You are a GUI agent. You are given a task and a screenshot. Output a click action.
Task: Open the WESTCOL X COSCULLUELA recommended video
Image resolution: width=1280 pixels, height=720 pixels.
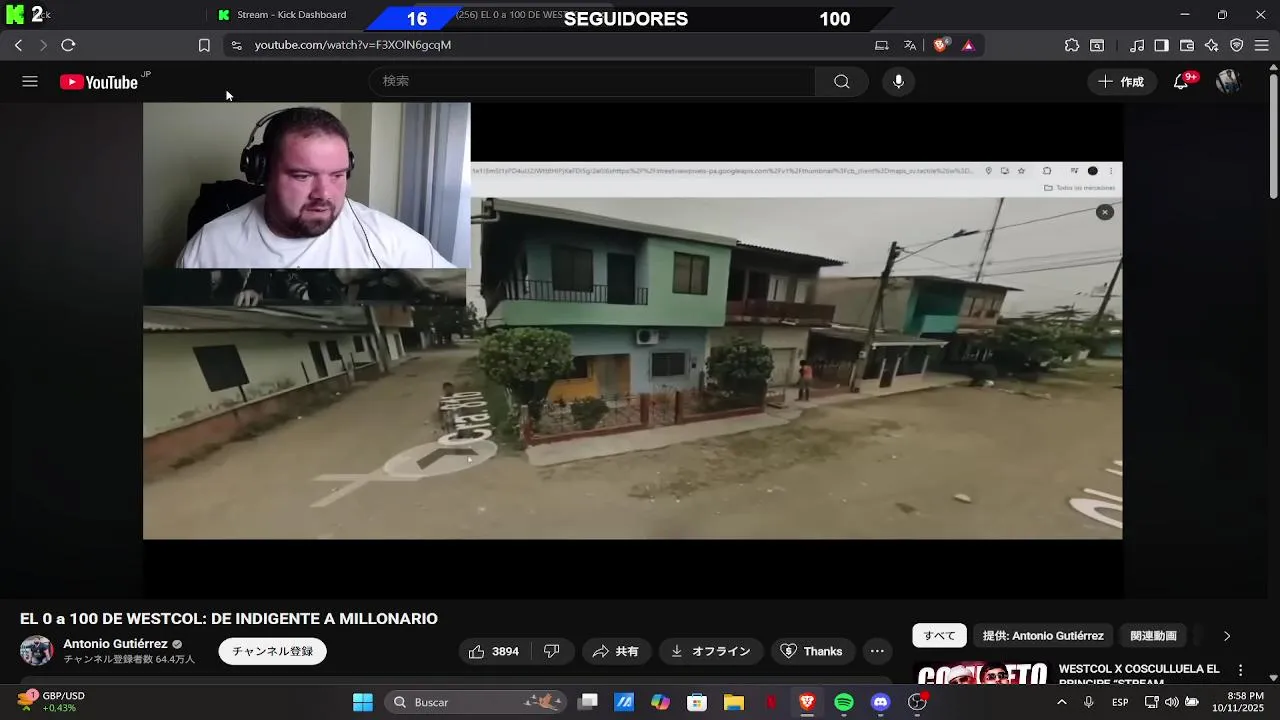click(1140, 674)
